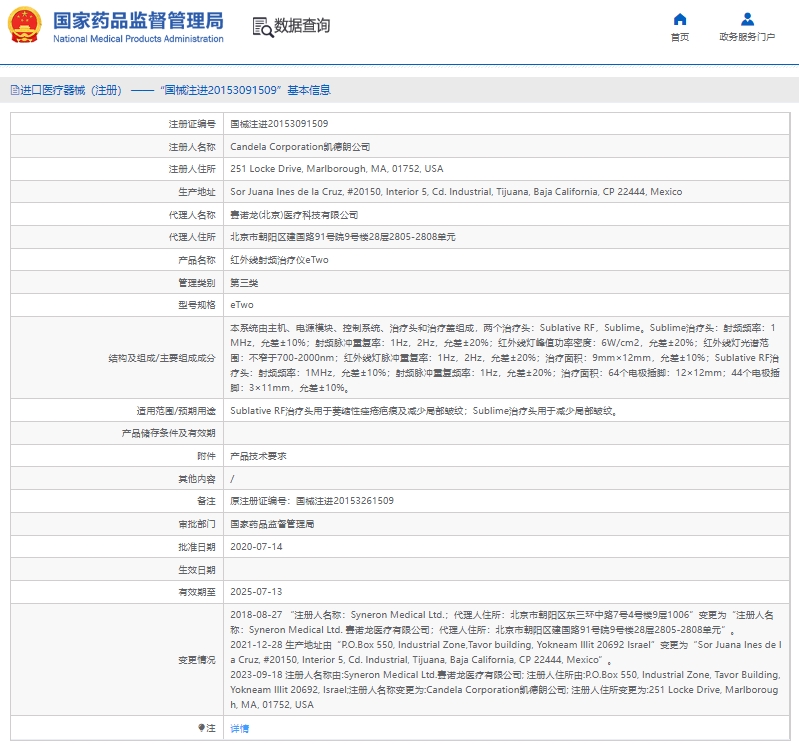Screen dimensions: 799x747
Task: Click the 附件 label
Action: [206, 456]
